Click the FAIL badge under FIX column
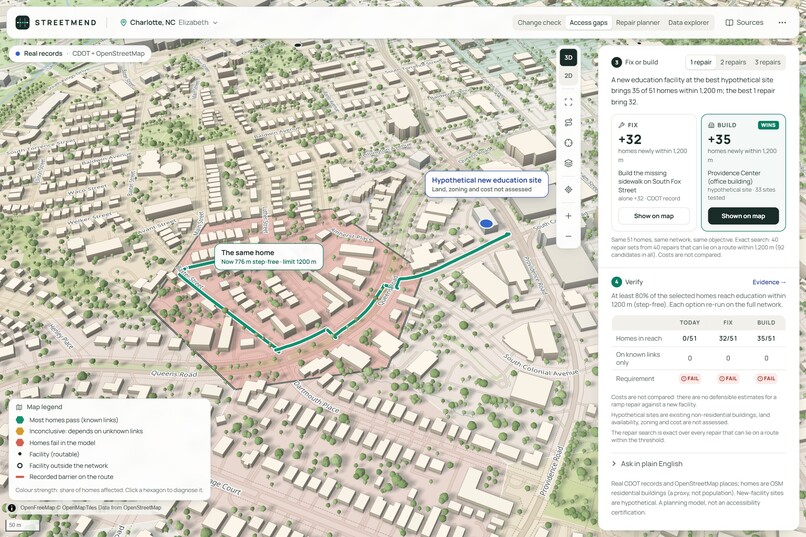 tap(727, 379)
